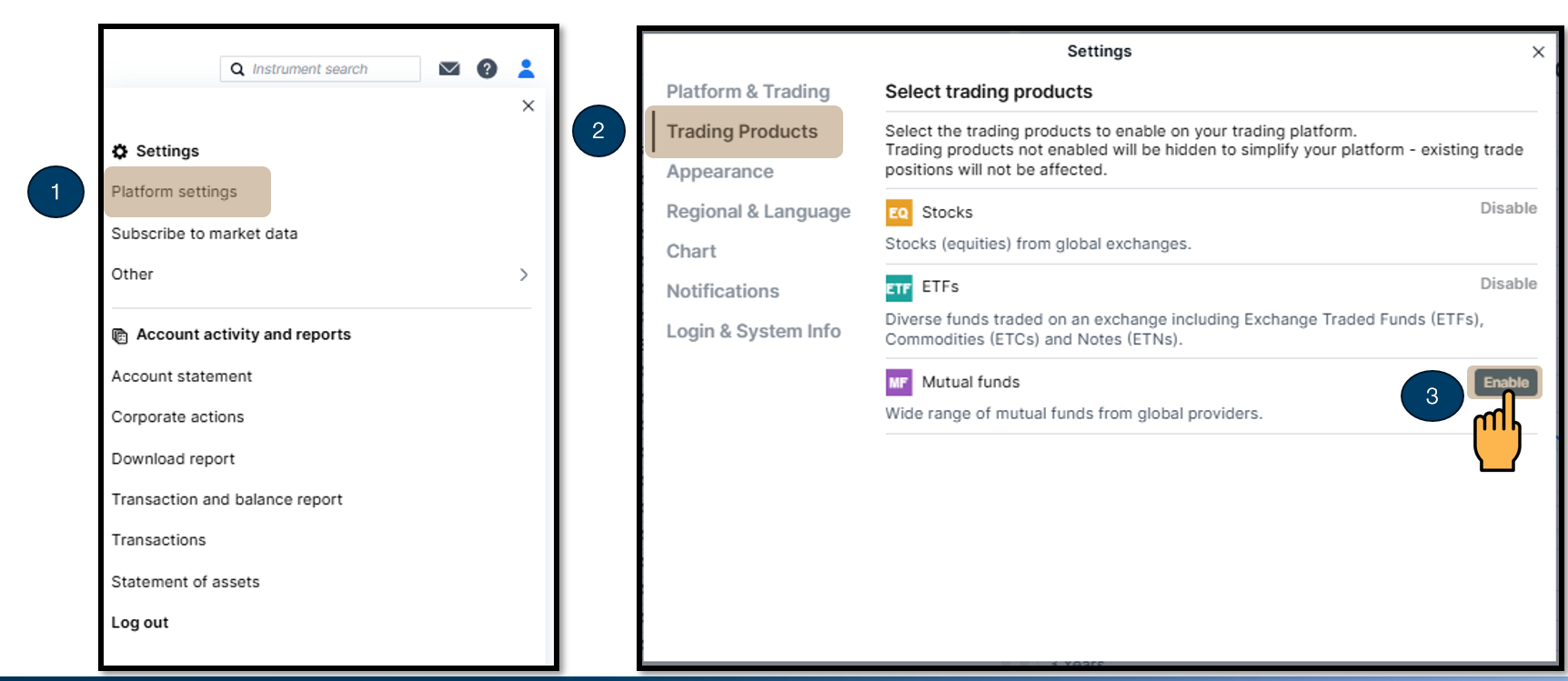Expand the Other settings section
The width and height of the screenshot is (1568, 681).
pyautogui.click(x=132, y=274)
